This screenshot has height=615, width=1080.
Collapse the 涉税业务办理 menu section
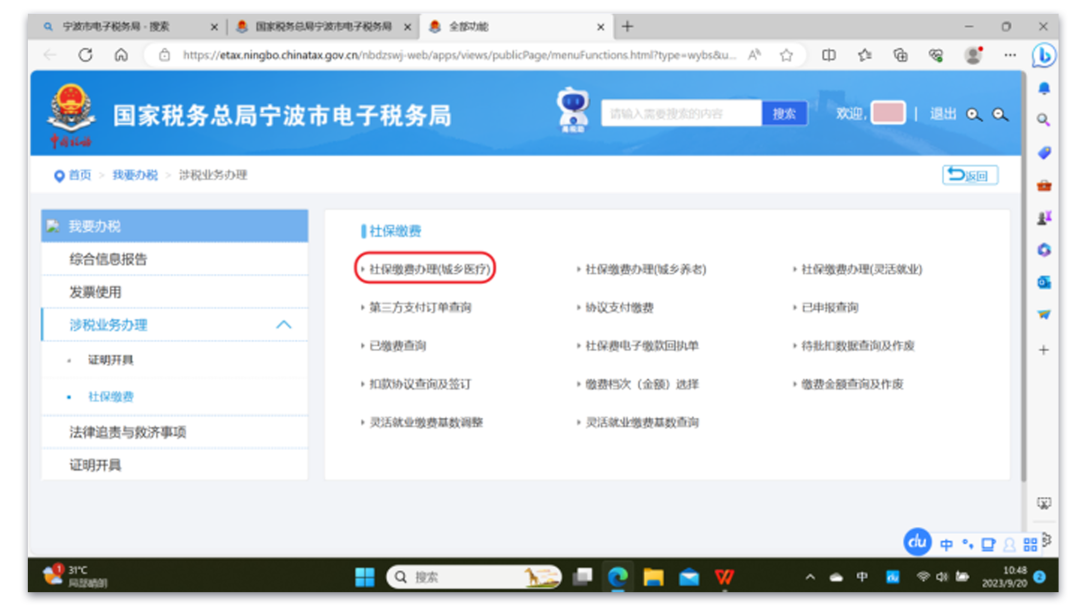(x=283, y=325)
